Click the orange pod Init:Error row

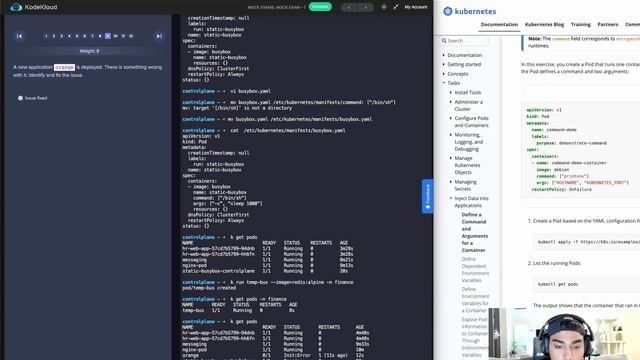[x=273, y=356]
